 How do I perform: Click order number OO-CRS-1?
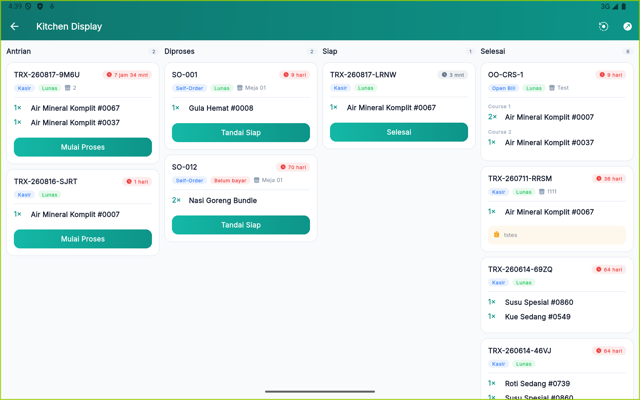coord(506,75)
